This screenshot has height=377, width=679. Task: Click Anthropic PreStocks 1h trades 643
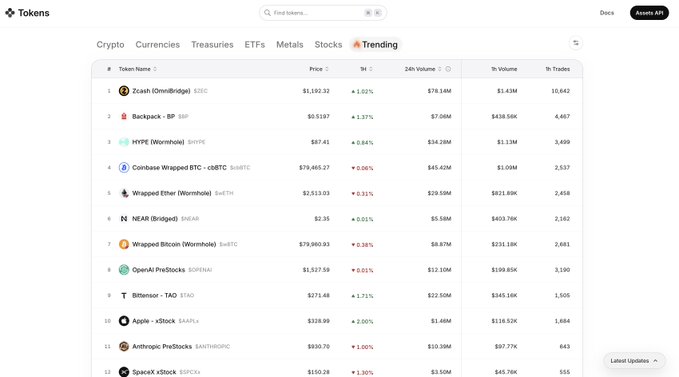pos(565,346)
